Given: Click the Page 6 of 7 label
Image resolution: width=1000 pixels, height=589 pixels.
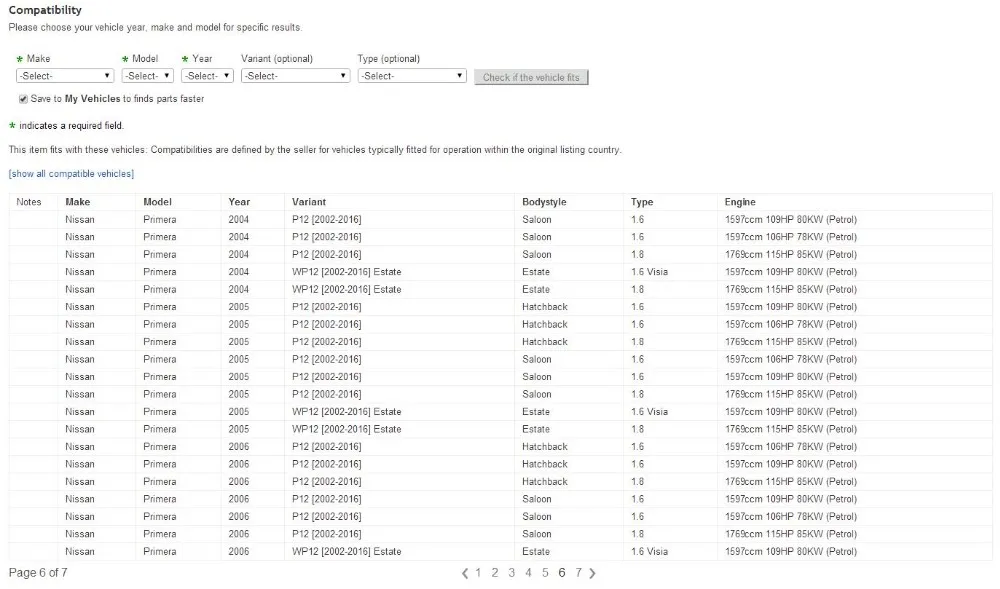Looking at the screenshot, I should 38,572.
